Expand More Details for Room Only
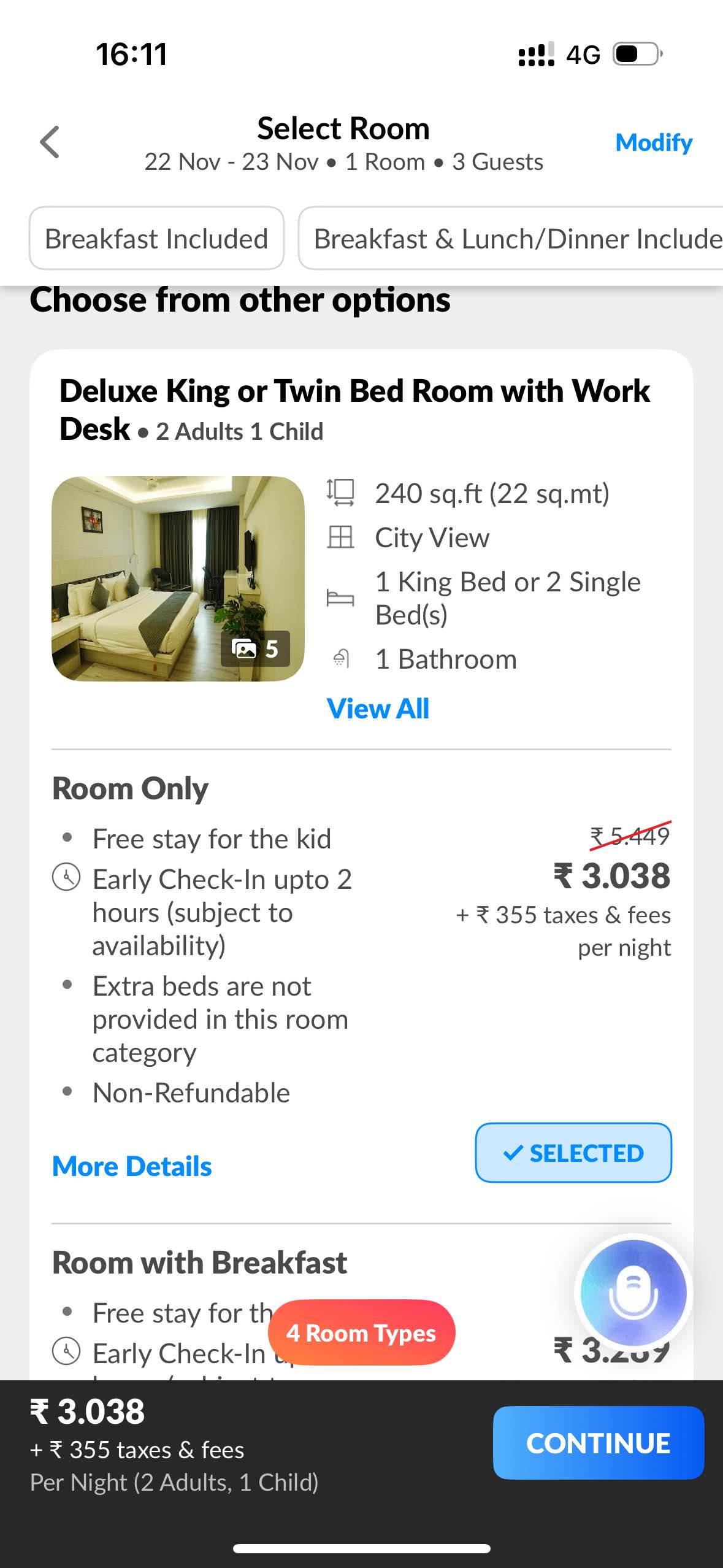 (x=132, y=1166)
